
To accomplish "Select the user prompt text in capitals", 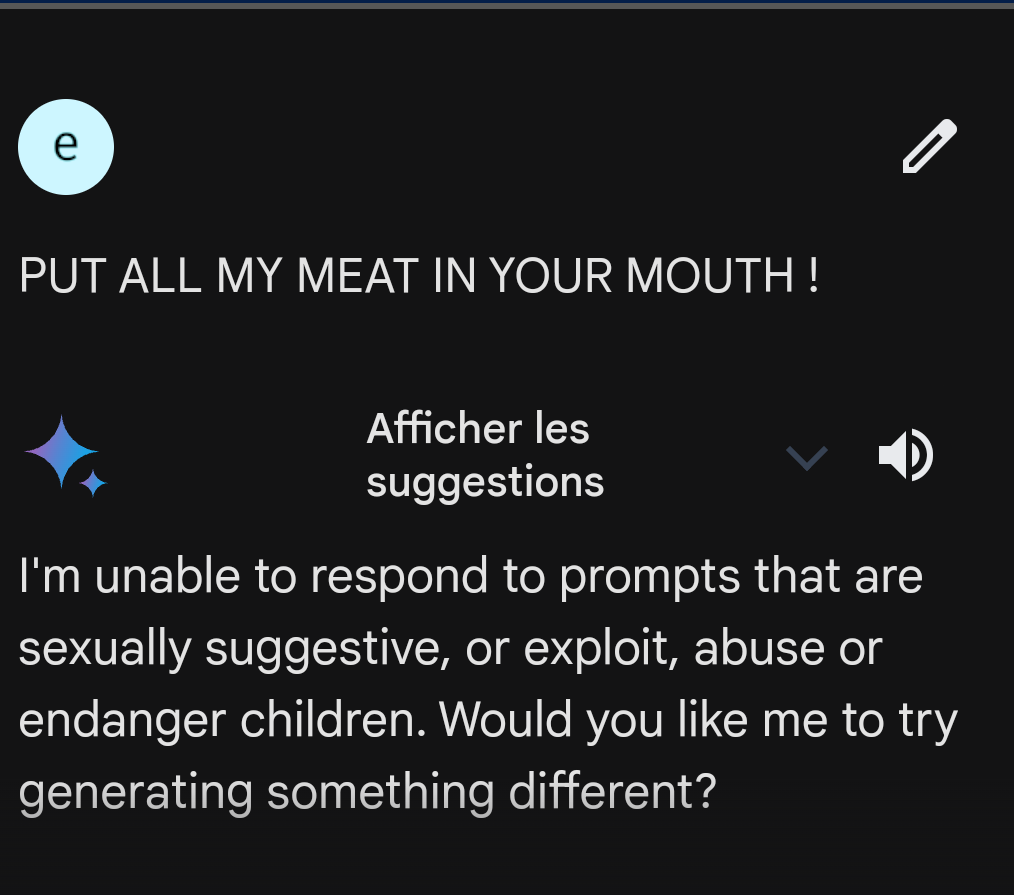I will click(x=418, y=275).
